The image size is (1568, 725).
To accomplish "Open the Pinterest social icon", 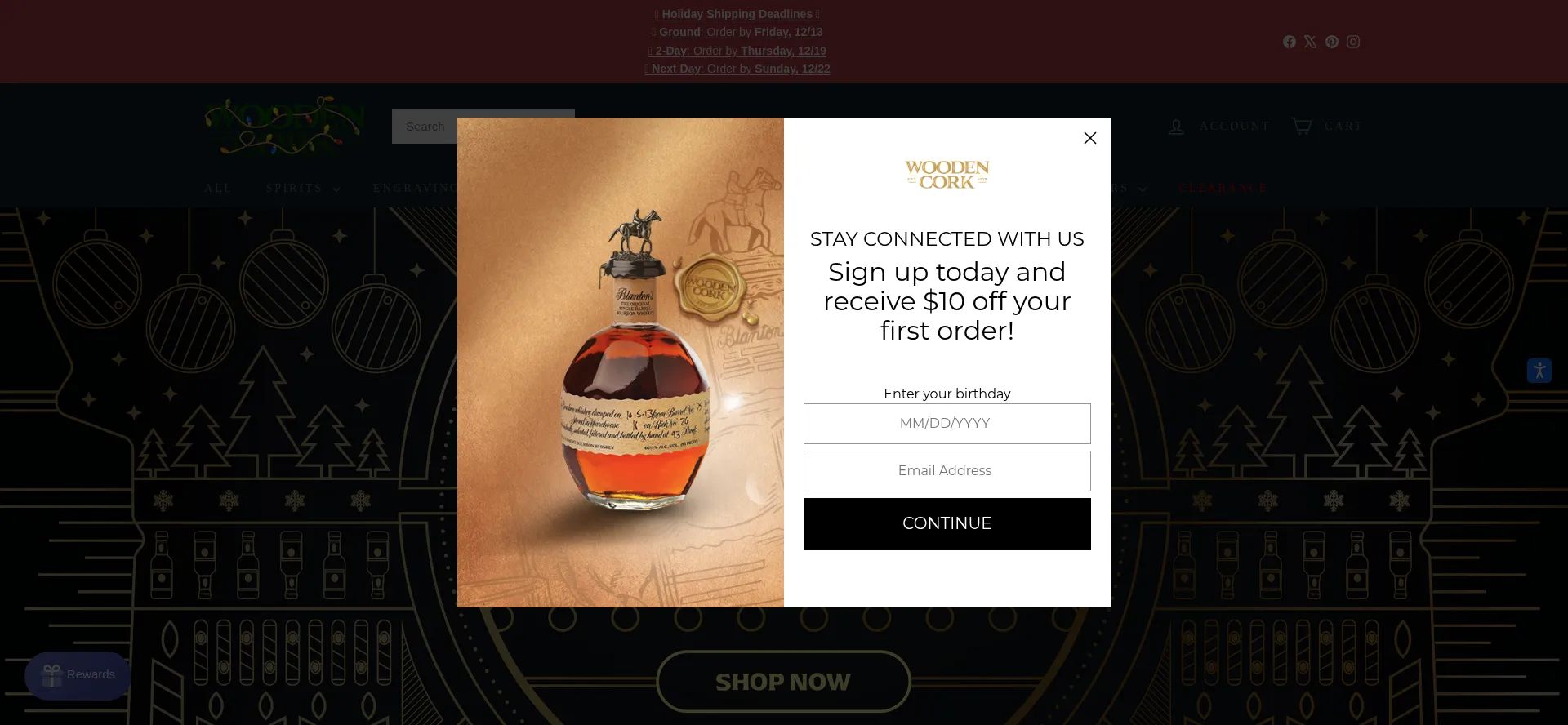I will coord(1331,42).
